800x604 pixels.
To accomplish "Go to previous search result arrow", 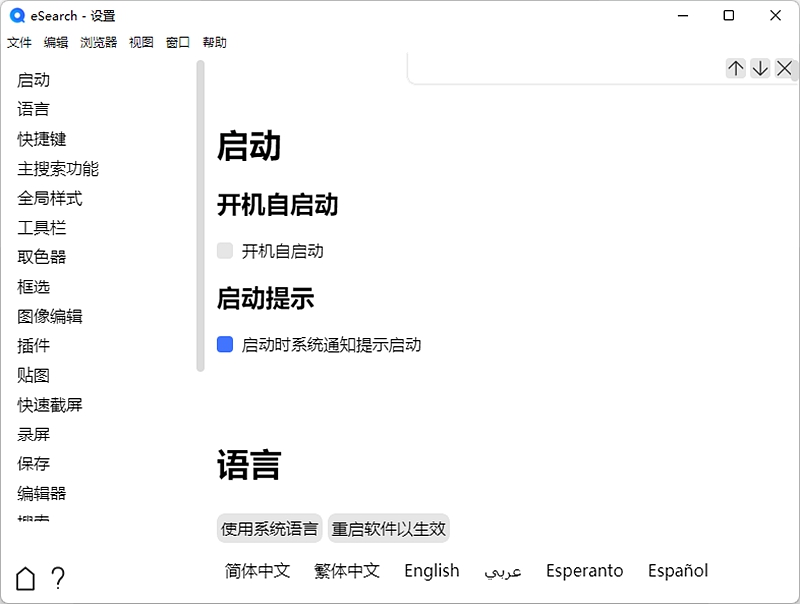I will tap(736, 68).
